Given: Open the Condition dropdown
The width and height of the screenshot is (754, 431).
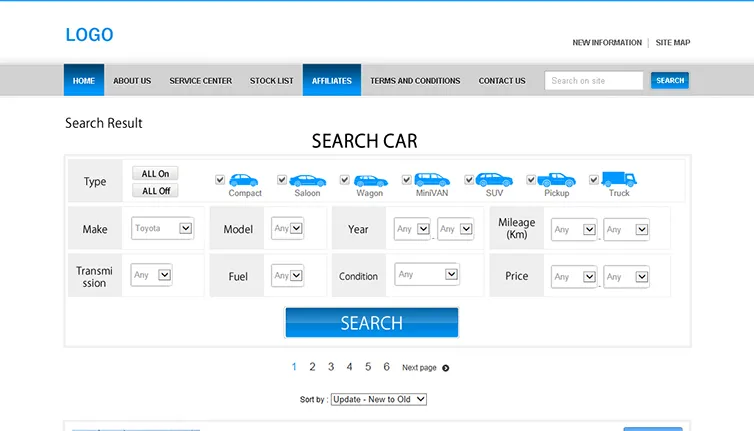Looking at the screenshot, I should (427, 275).
